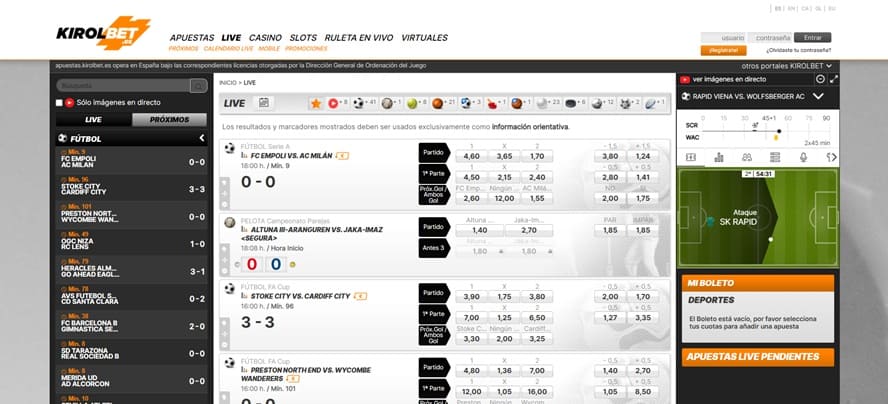The image size is (888, 404).
Task: Open otros portales KIROLBET dropdown
Action: [x=786, y=66]
